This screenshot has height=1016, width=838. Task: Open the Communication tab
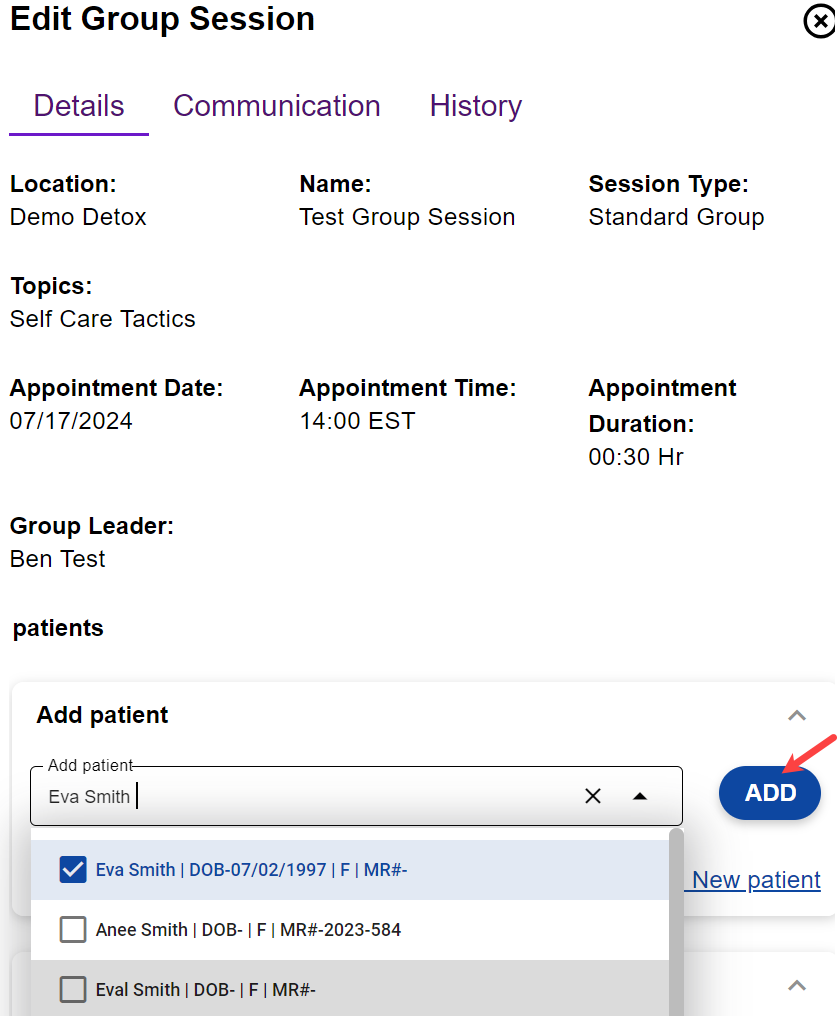[x=277, y=106]
